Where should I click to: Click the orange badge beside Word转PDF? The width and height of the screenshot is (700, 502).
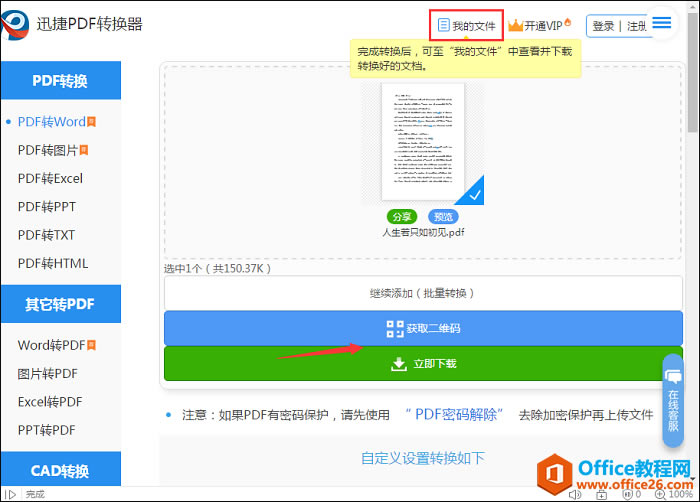(x=92, y=345)
